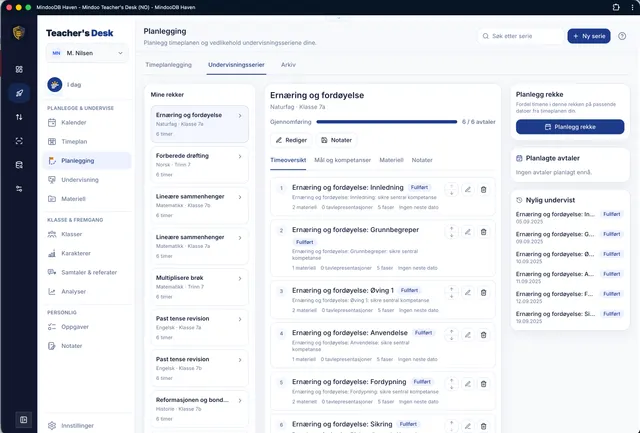Select recent lesson dated 19.09.2025
Screen dimensions: 640x433
[569, 317]
